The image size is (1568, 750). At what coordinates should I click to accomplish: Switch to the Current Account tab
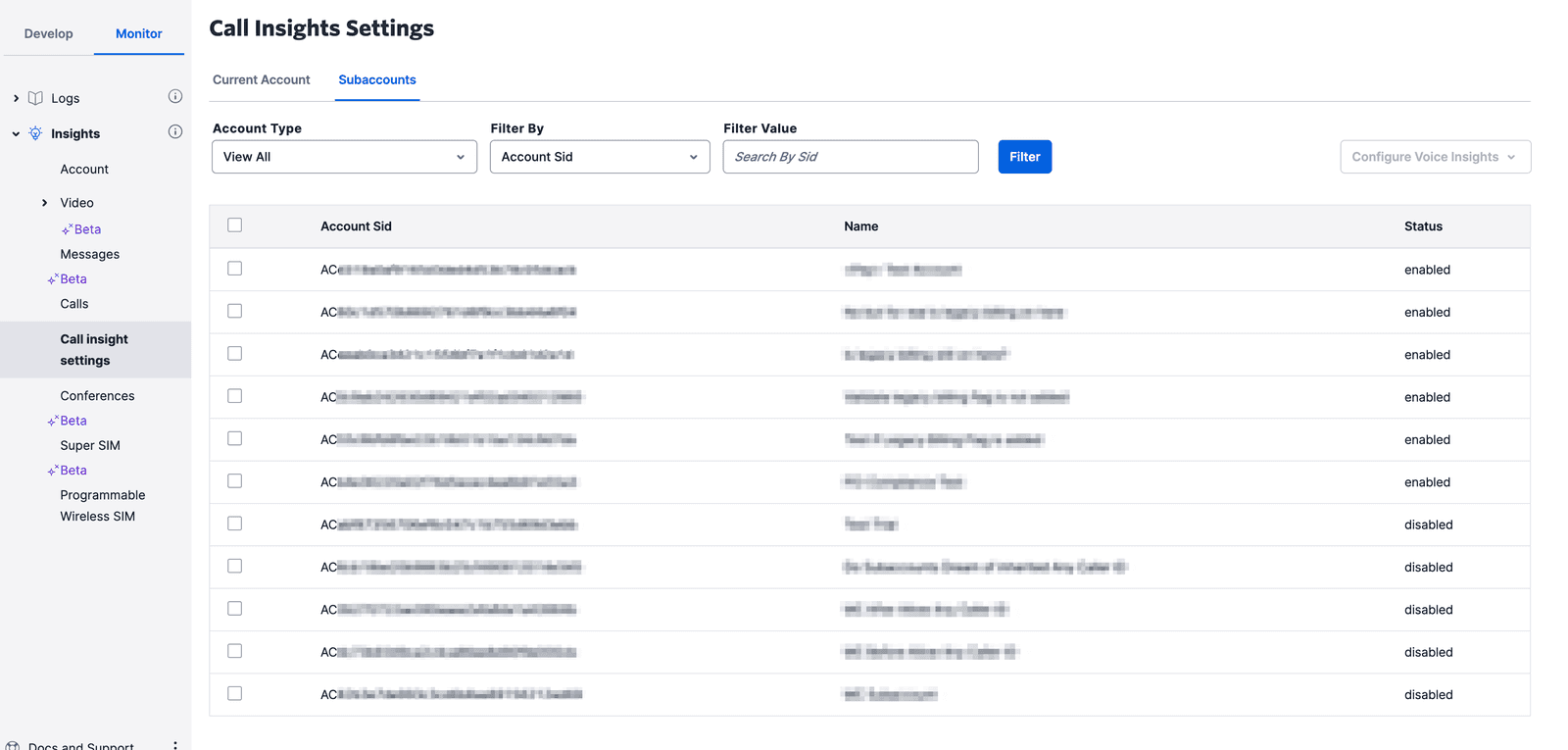262,80
